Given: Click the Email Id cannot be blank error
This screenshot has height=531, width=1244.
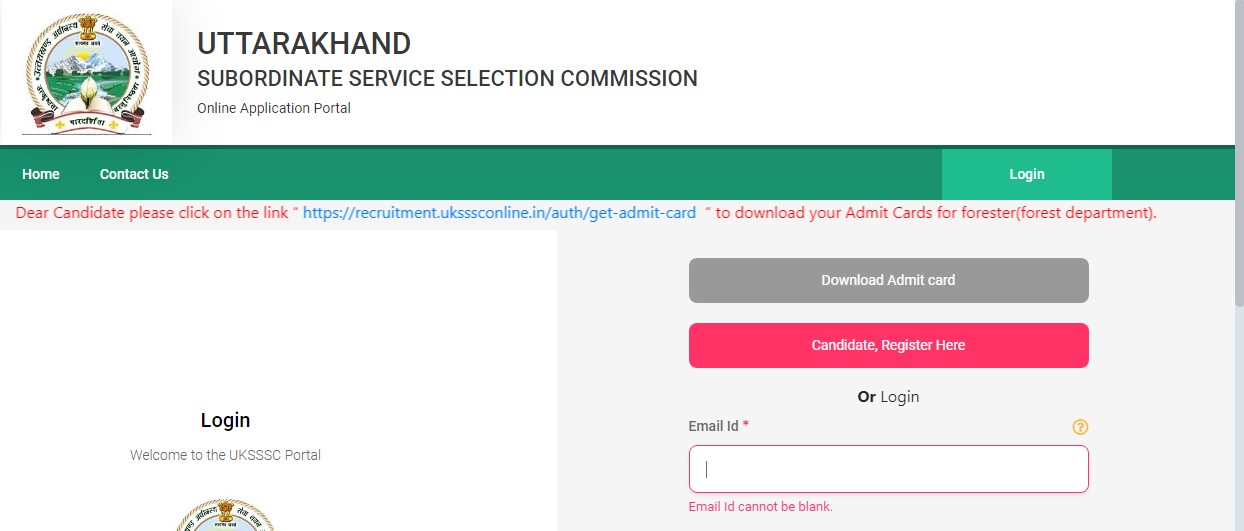Looking at the screenshot, I should [x=760, y=507].
